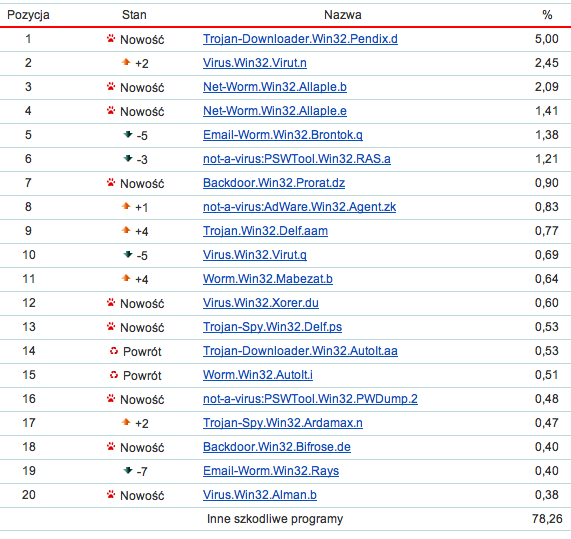The image size is (571, 539).
Task: Click the up arrow icon in Trojan.Win32.Delf.aam row
Action: tap(126, 230)
